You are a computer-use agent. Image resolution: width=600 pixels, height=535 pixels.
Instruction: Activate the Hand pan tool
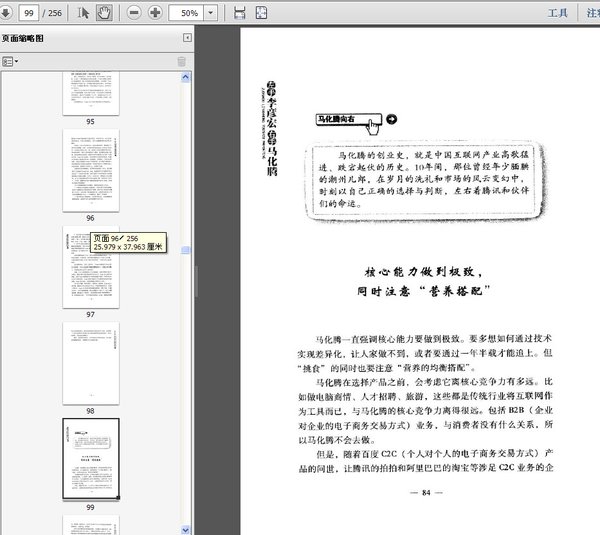(104, 13)
